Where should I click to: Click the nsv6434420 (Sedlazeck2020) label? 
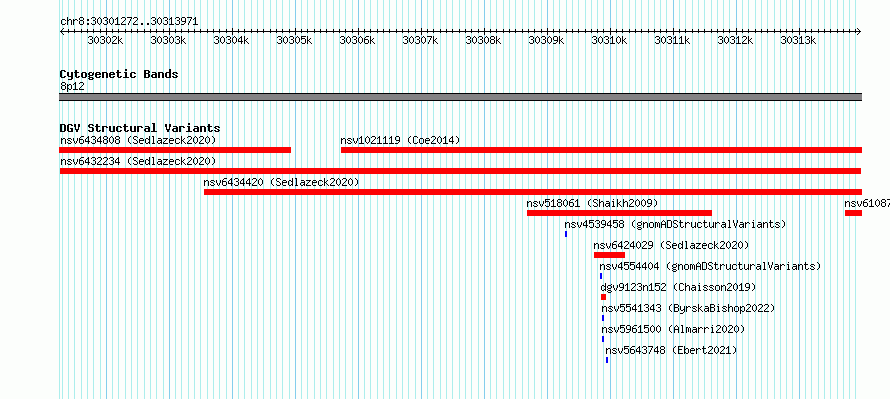point(281,182)
